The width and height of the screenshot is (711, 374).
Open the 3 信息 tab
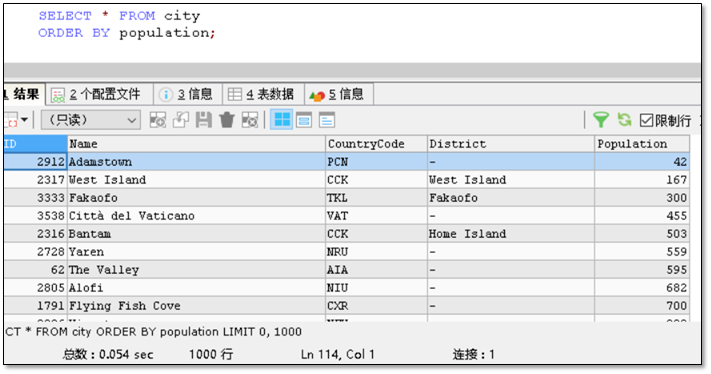coord(187,94)
